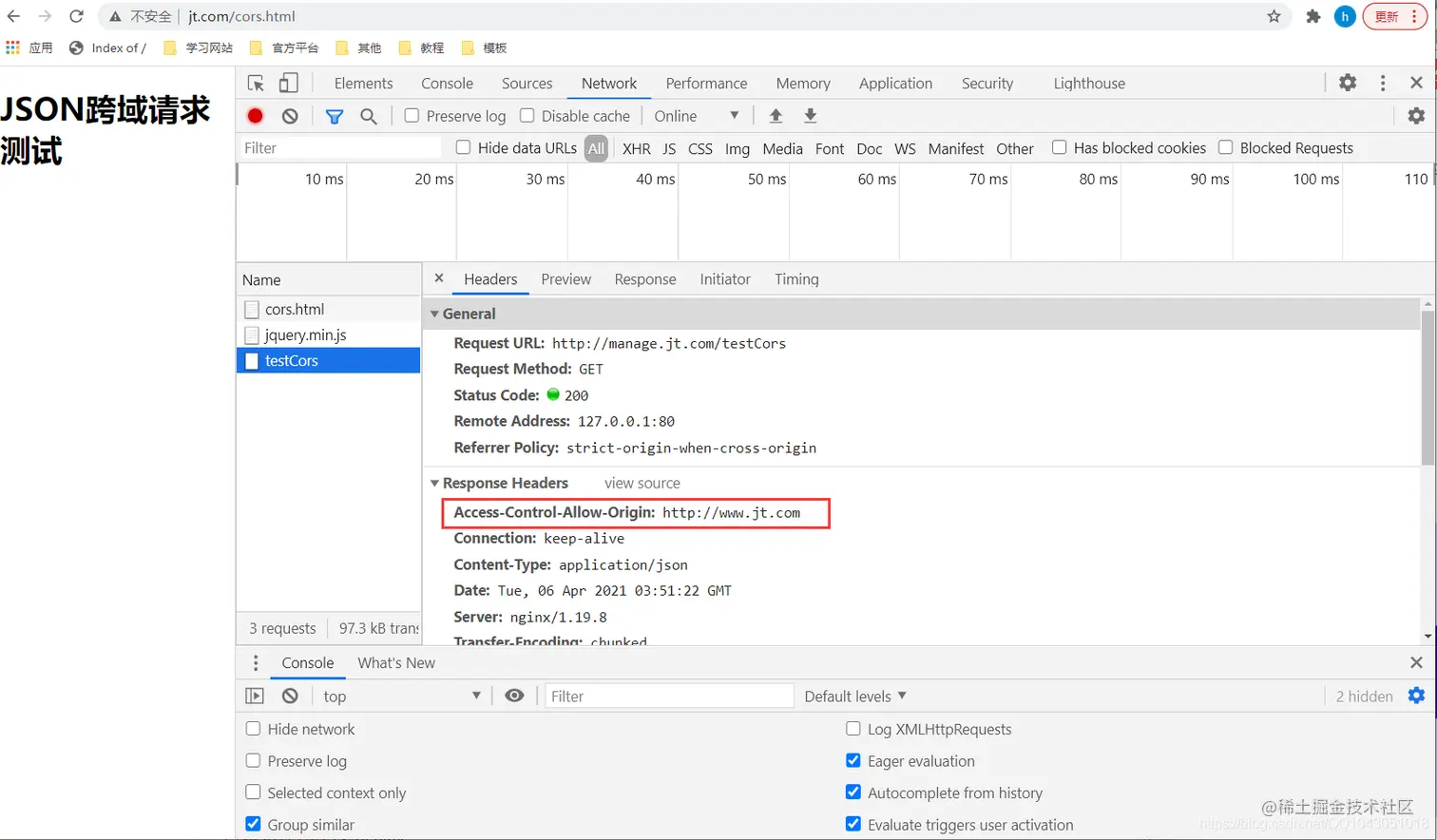Uncheck Eager evaluation
The image size is (1437, 840).
coord(853,760)
